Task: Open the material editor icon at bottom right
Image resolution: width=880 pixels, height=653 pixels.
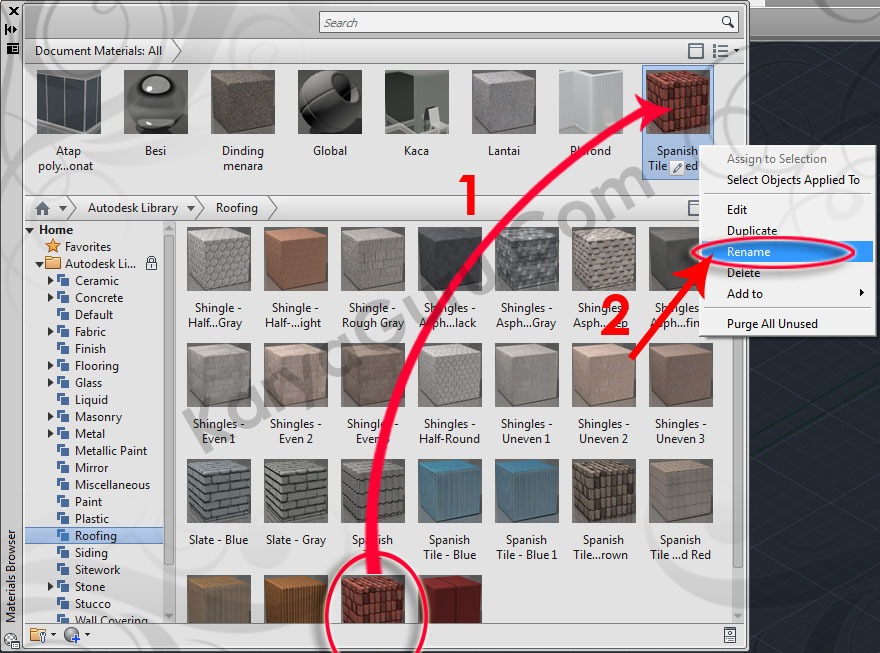Action: [x=730, y=635]
